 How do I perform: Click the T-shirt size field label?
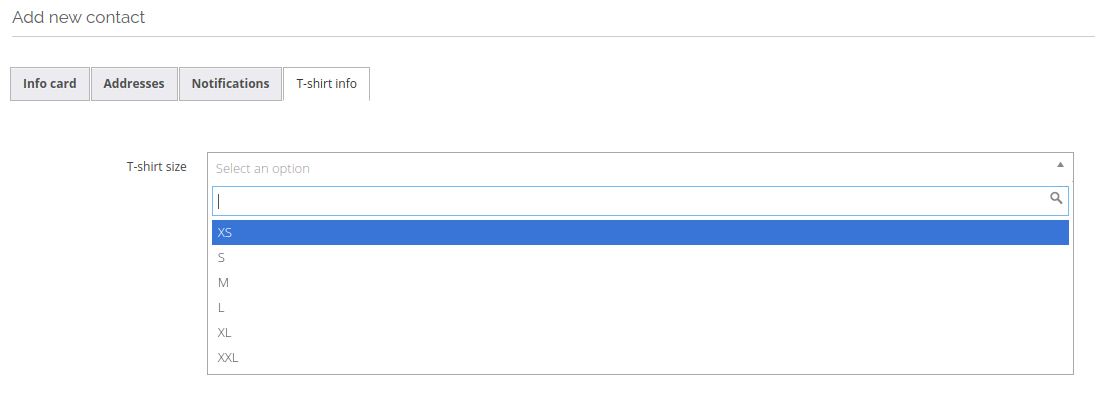156,167
